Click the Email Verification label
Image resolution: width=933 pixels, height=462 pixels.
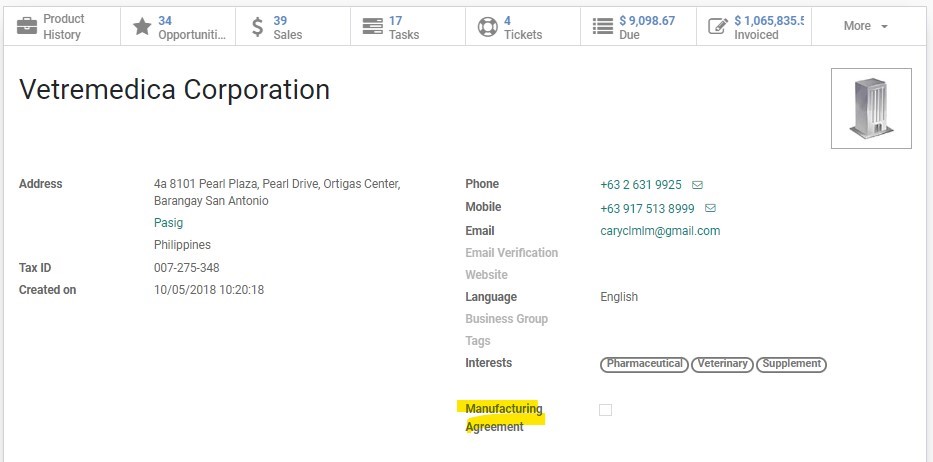coord(512,252)
